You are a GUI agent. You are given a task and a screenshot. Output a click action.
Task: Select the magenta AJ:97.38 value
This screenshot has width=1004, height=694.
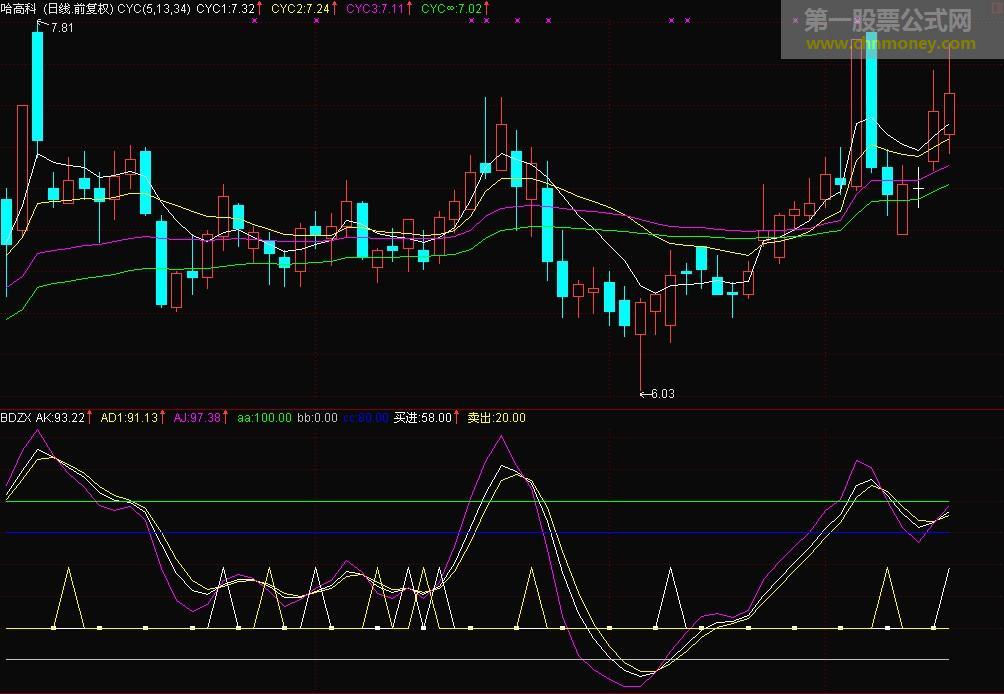click(197, 418)
